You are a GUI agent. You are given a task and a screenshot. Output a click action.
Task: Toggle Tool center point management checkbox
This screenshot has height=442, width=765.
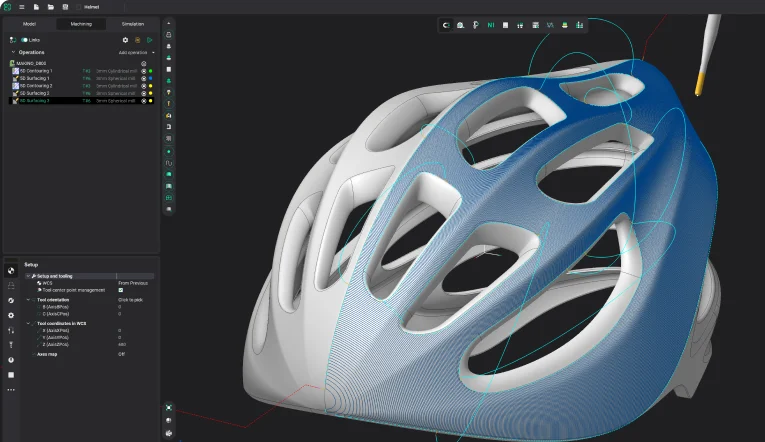point(121,290)
